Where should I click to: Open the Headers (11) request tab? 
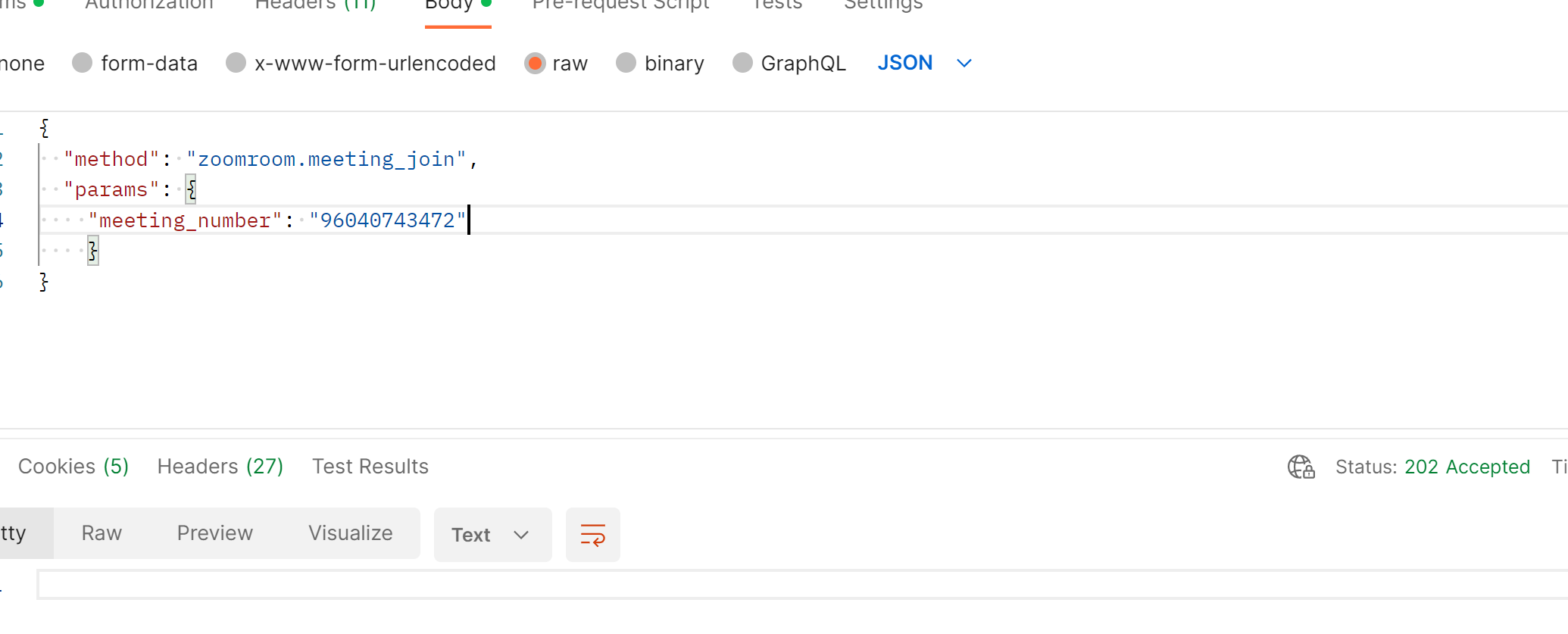[x=315, y=5]
